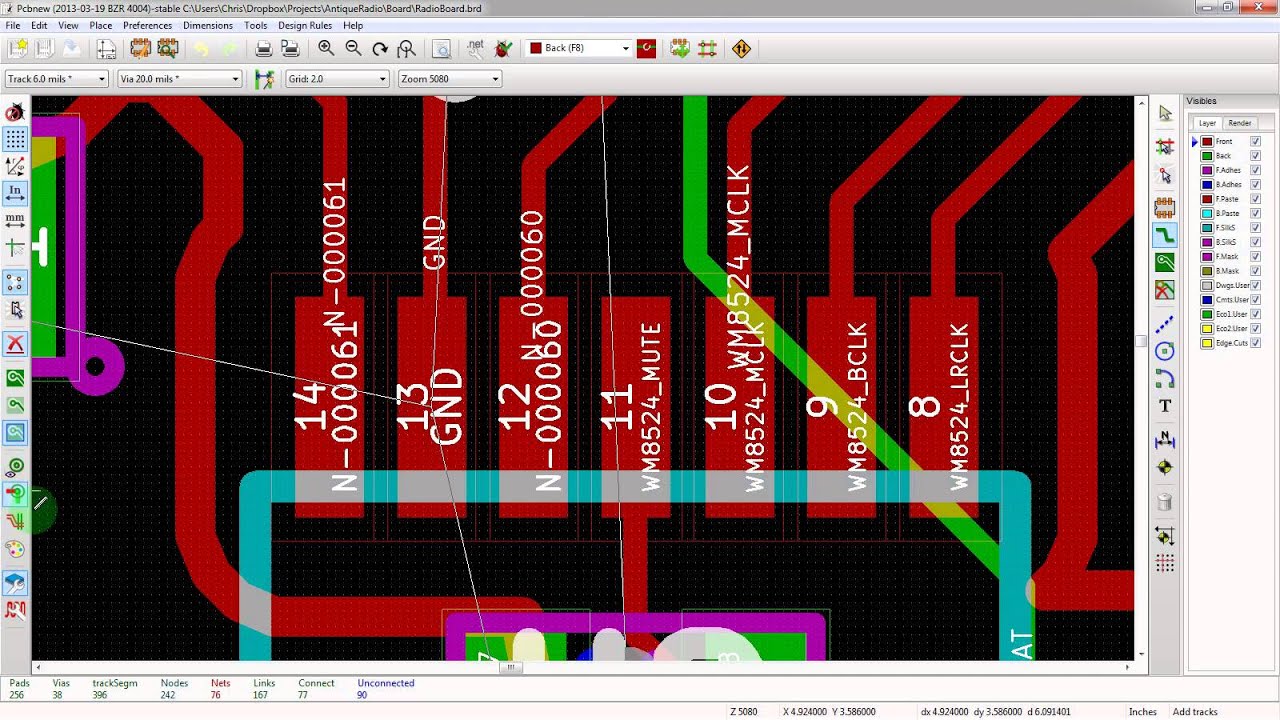Open the Place menu
The height and width of the screenshot is (720, 1280).
point(101,25)
